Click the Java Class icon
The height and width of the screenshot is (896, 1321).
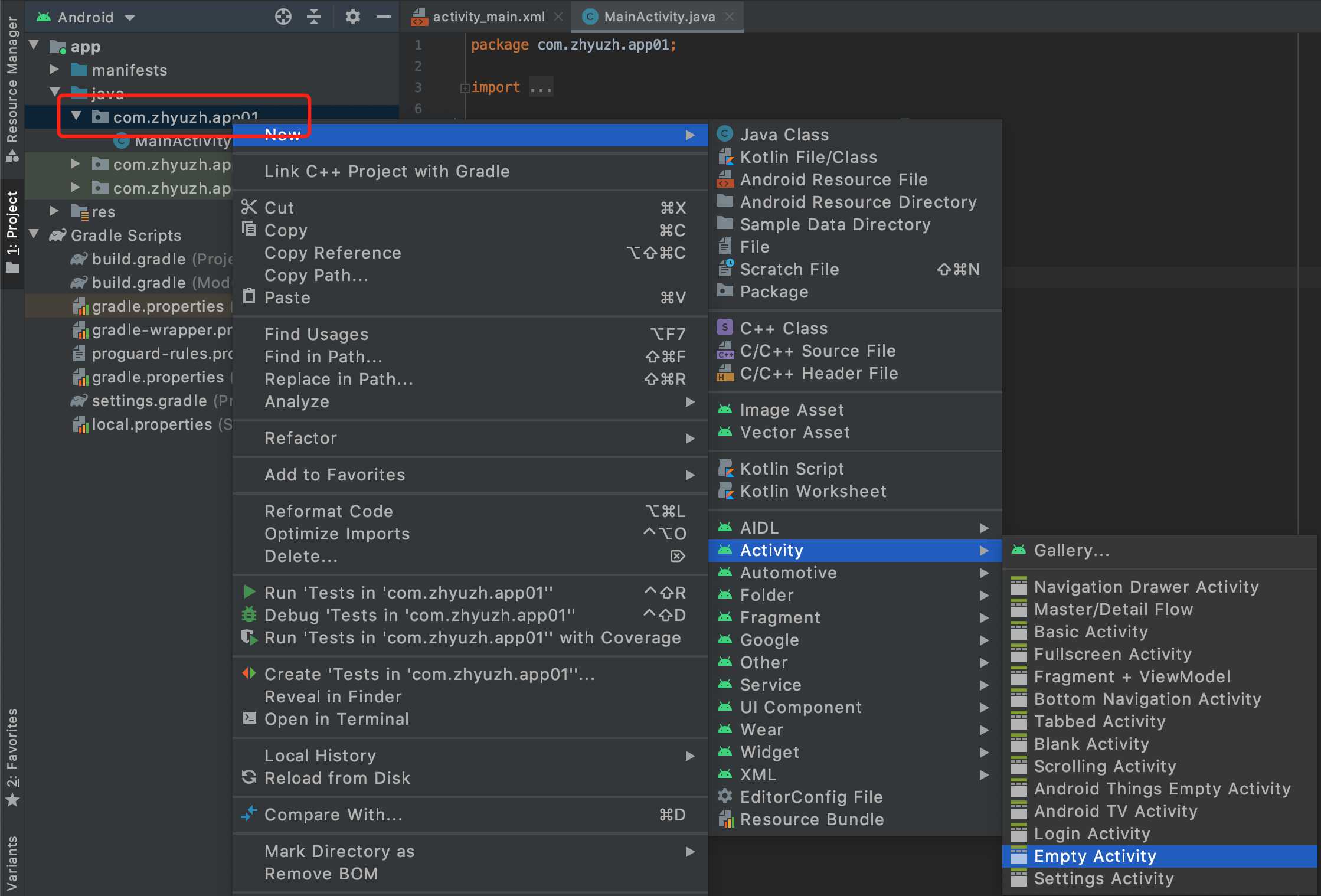click(725, 134)
